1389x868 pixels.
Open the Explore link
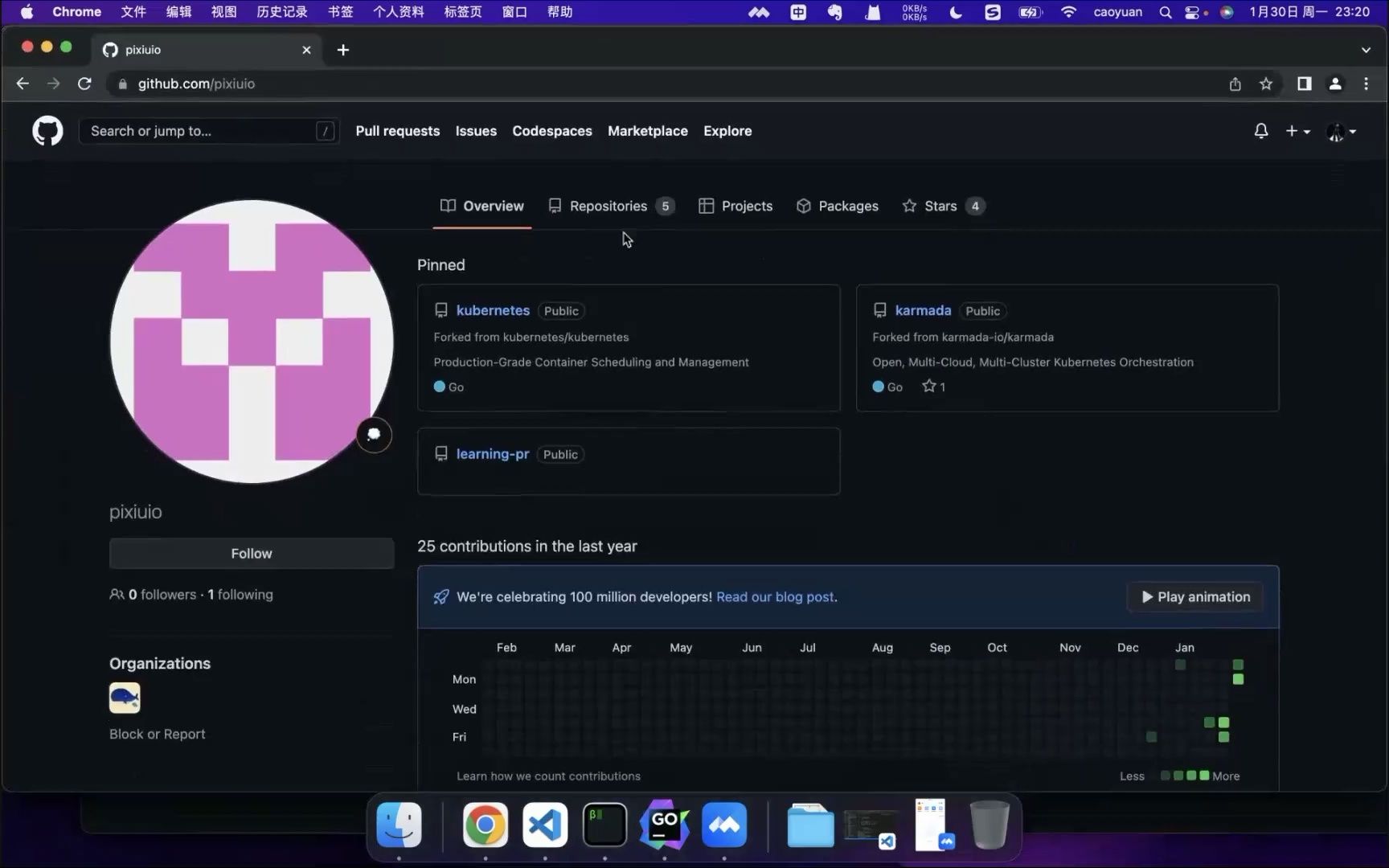pyautogui.click(x=727, y=131)
